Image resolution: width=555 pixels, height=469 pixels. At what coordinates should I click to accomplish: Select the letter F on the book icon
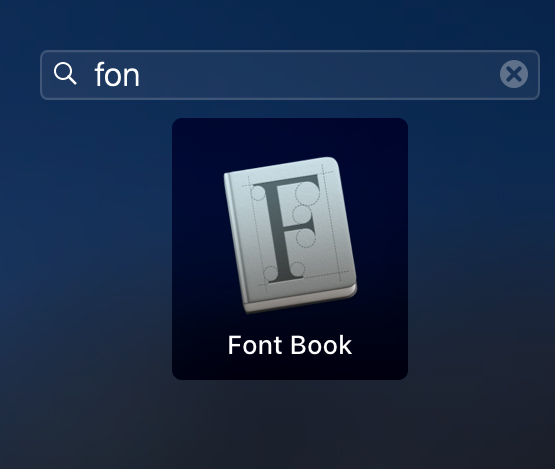pyautogui.click(x=286, y=228)
